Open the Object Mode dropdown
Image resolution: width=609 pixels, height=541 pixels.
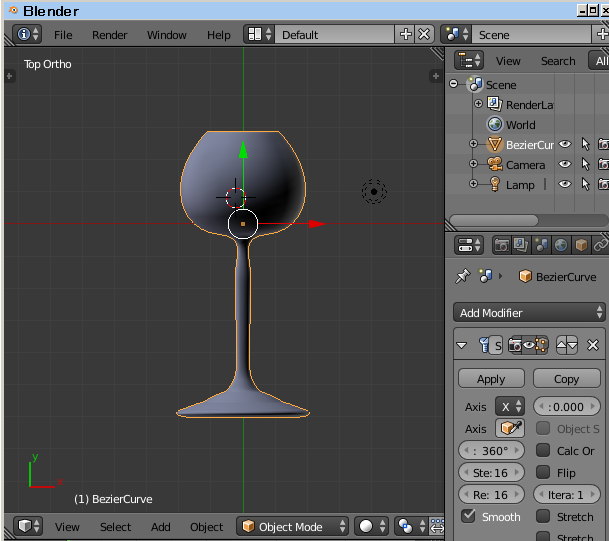(293, 526)
